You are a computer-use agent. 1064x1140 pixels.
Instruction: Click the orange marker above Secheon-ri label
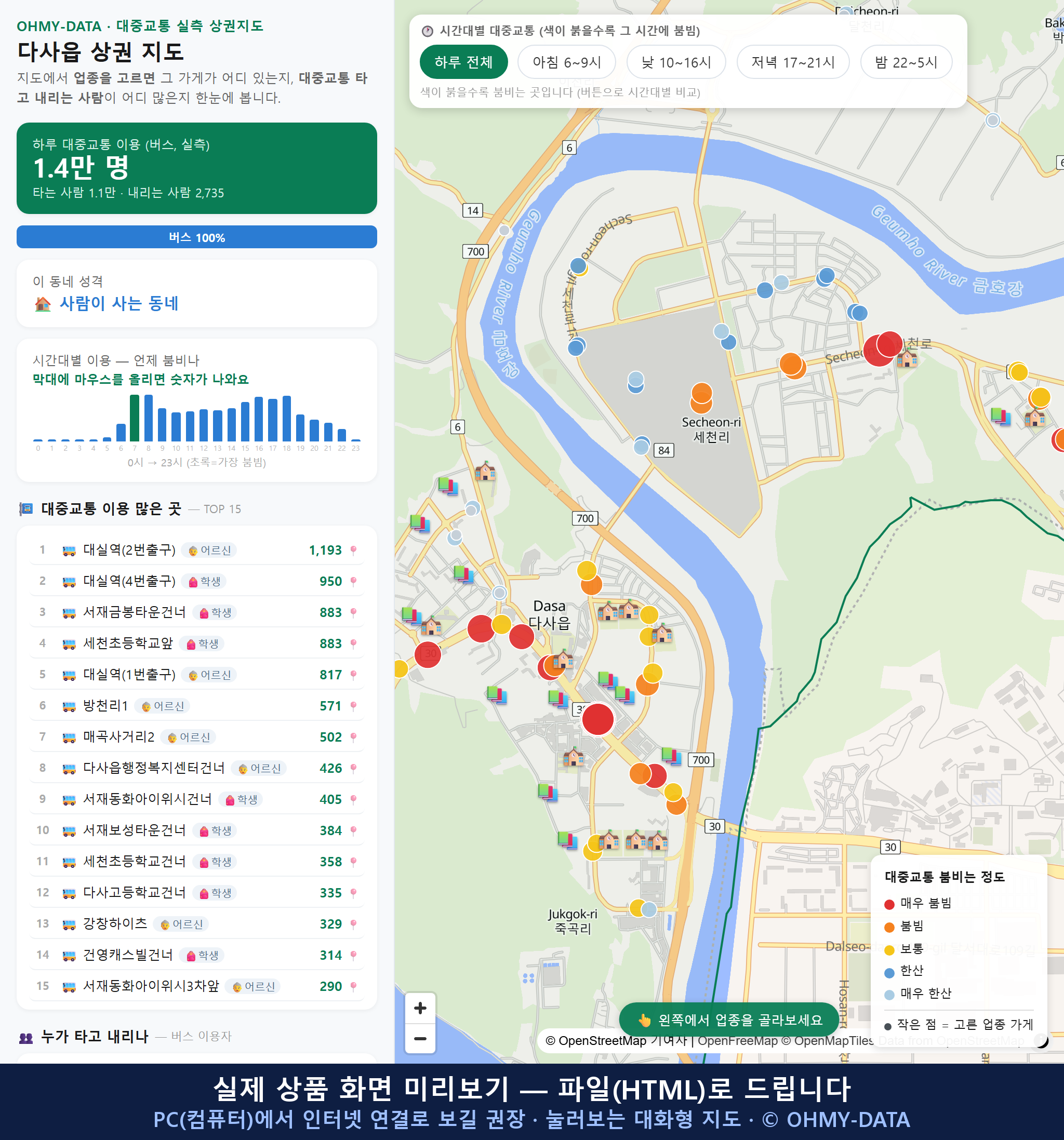tap(701, 393)
